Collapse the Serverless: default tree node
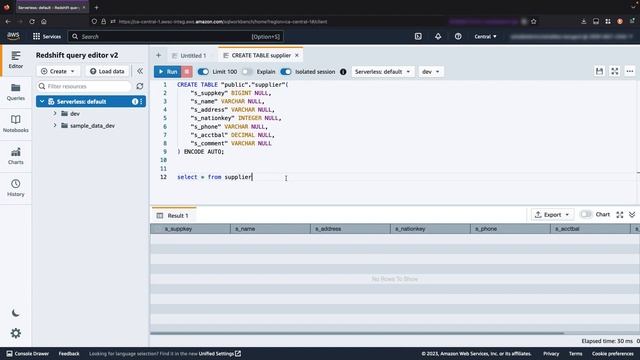640x360 pixels. point(42,102)
